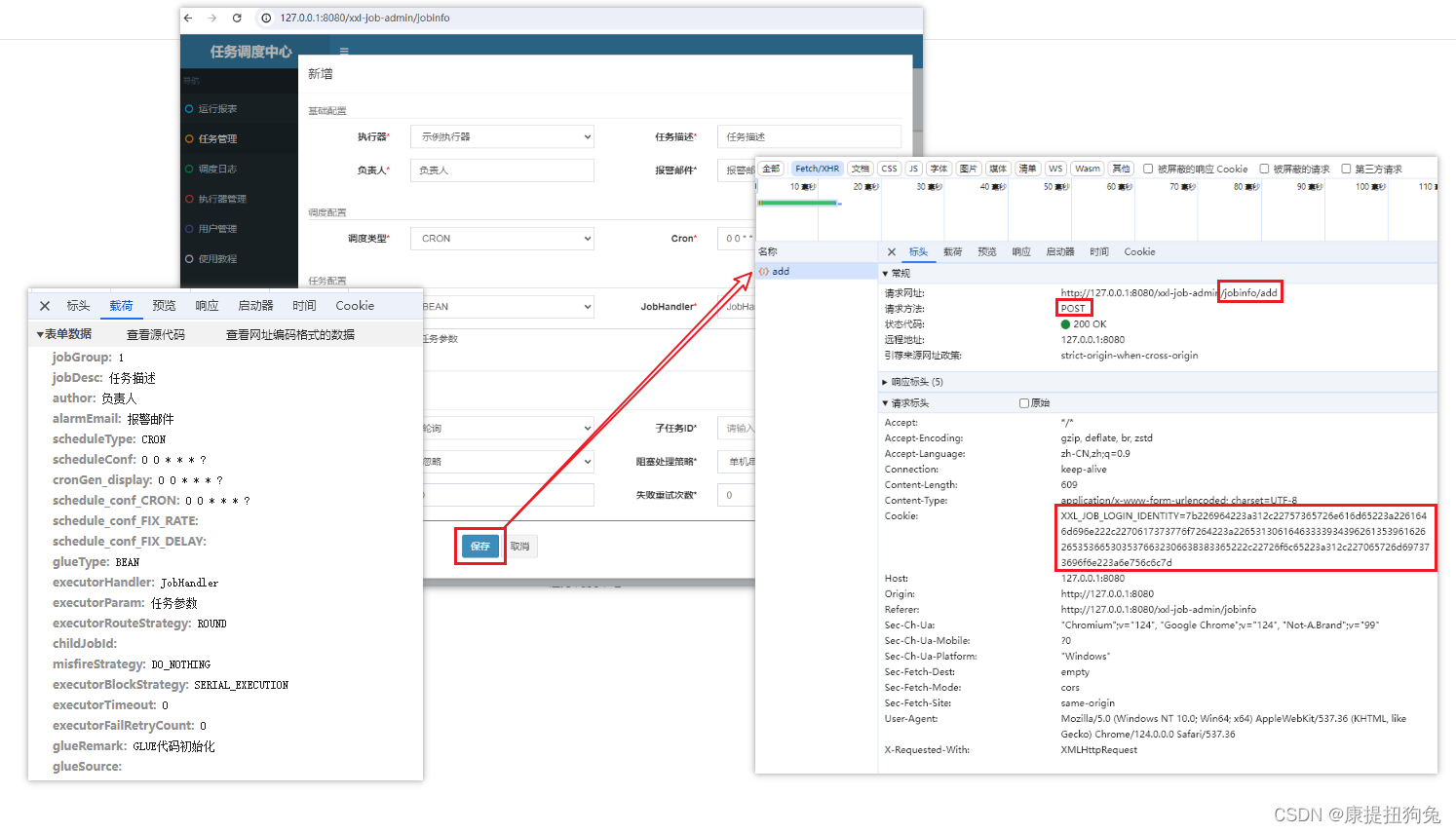Select the Fetch/XHR filter
This screenshot has width=1456, height=833.
tap(817, 169)
